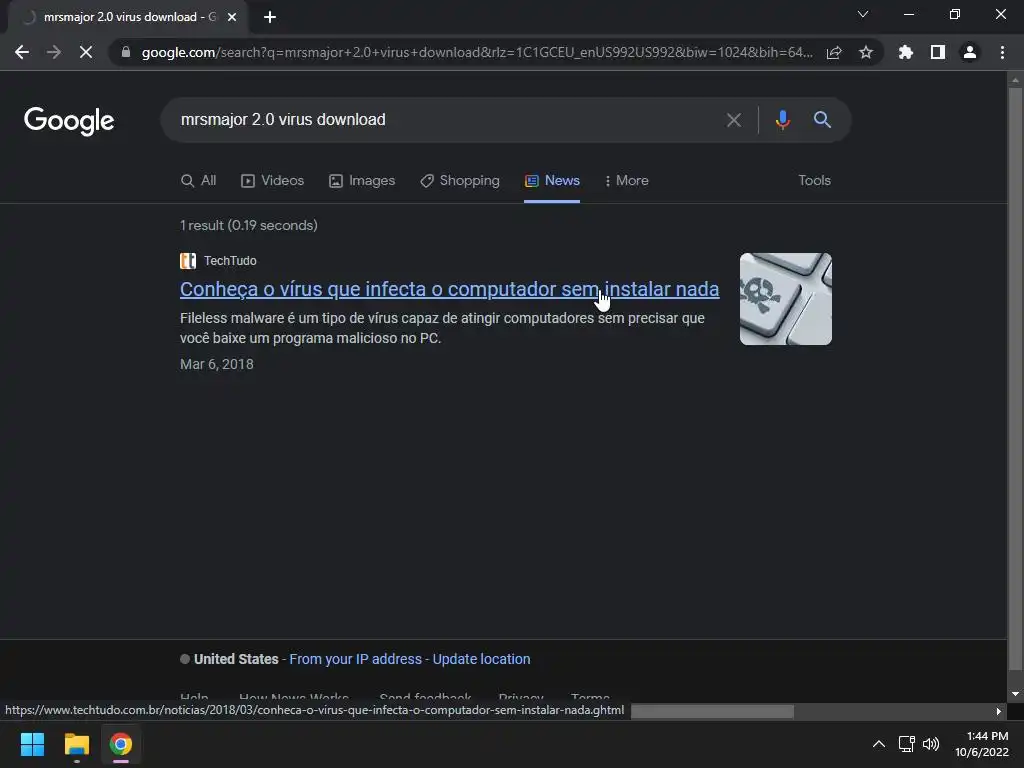
Task: Open the Extensions puzzle icon
Action: [x=906, y=52]
